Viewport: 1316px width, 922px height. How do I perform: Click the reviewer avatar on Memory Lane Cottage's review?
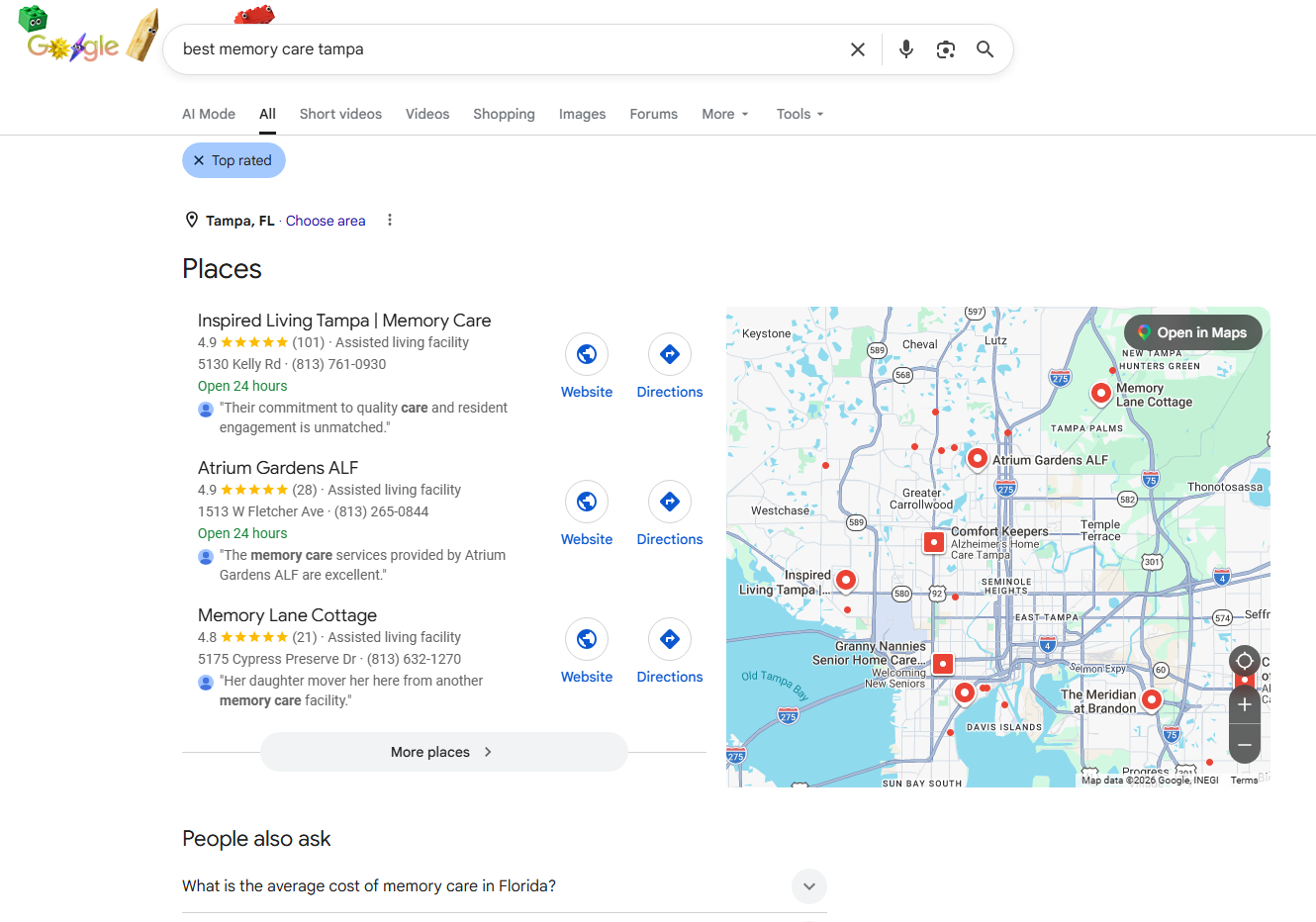pos(206,683)
